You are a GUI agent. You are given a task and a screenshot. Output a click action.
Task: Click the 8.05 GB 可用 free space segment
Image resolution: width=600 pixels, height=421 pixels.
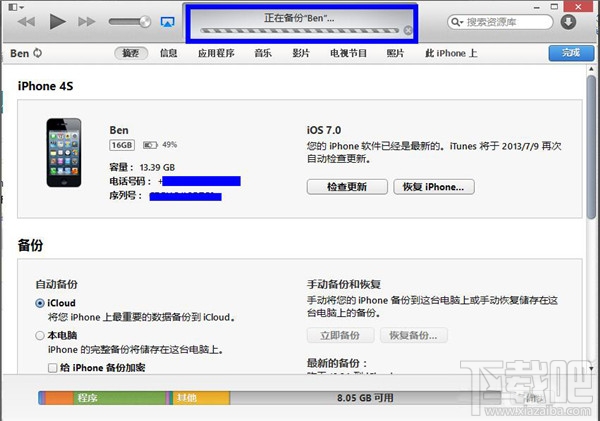click(365, 398)
